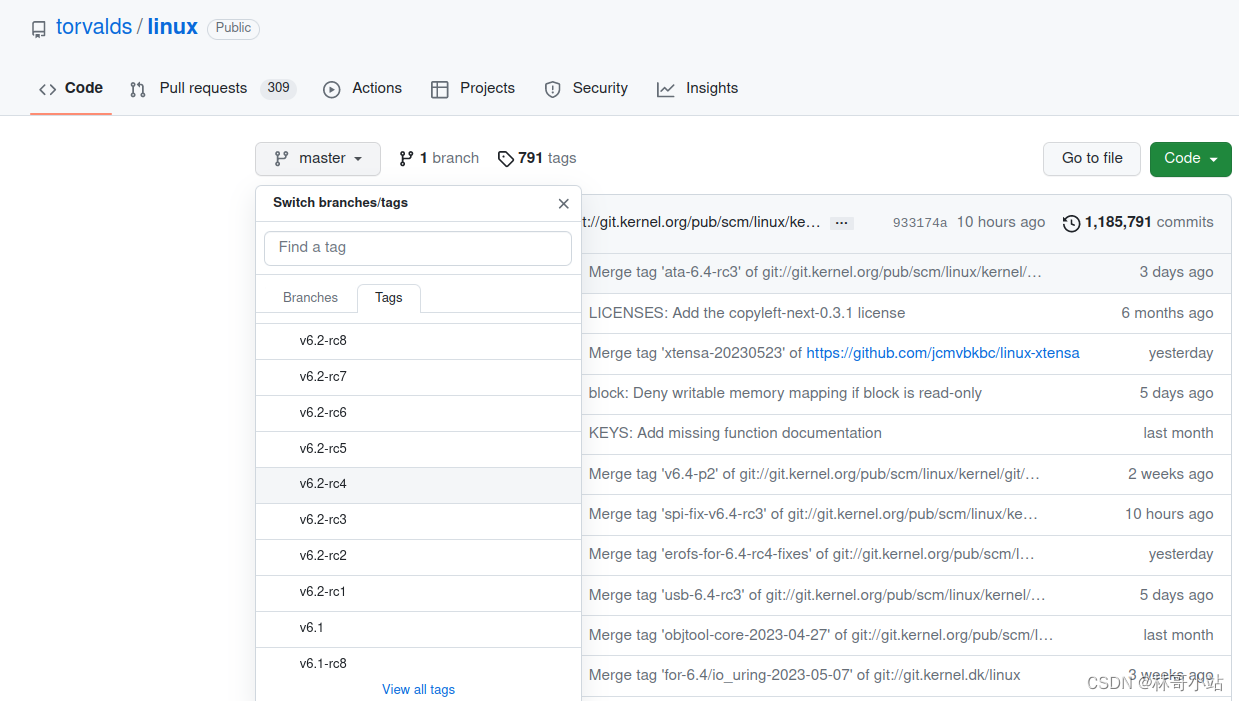Open block: Deny writable memory mapping commit

(x=785, y=393)
